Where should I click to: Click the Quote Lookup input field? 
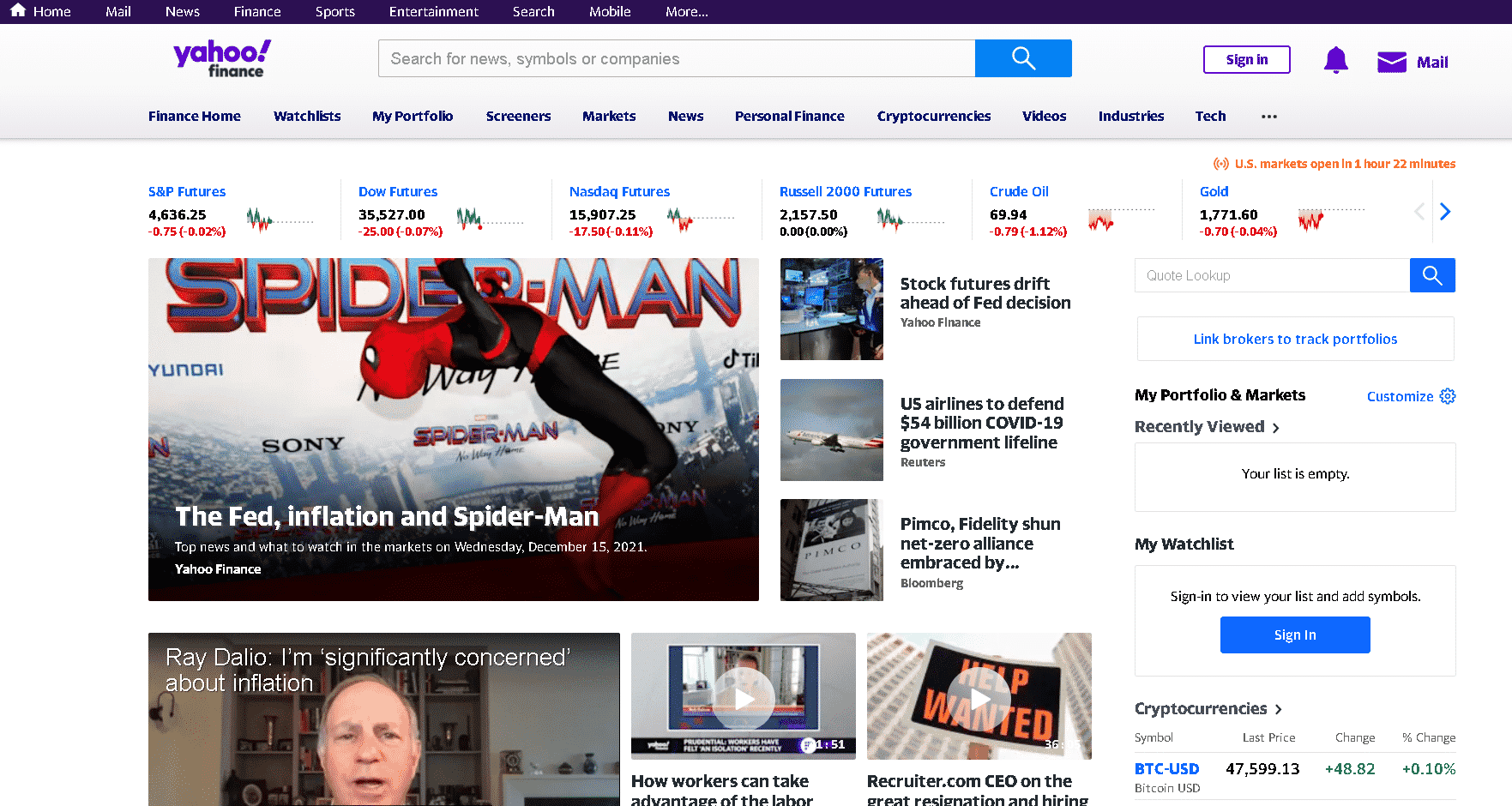click(x=1272, y=275)
